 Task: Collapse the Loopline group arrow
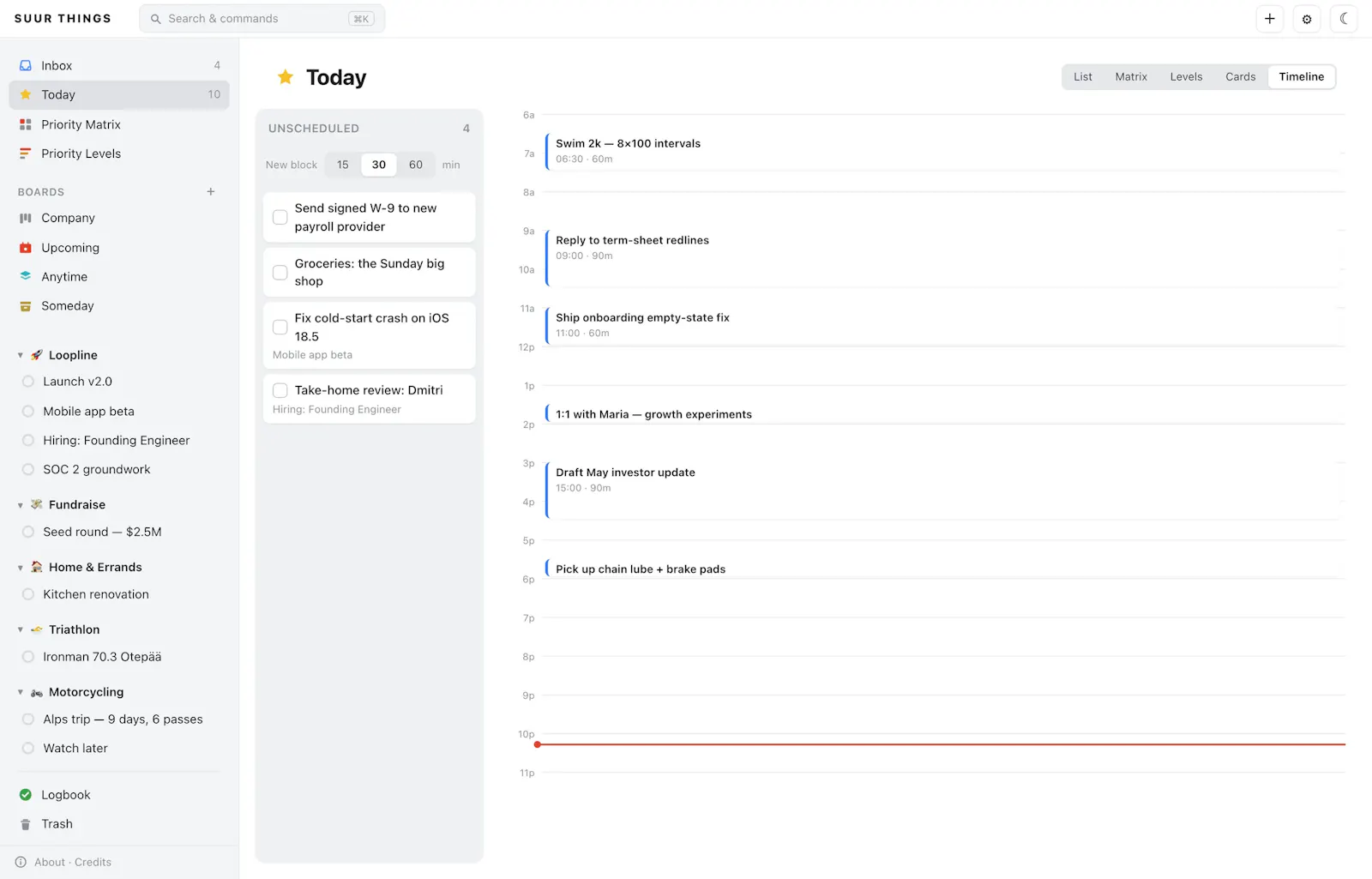(x=21, y=355)
